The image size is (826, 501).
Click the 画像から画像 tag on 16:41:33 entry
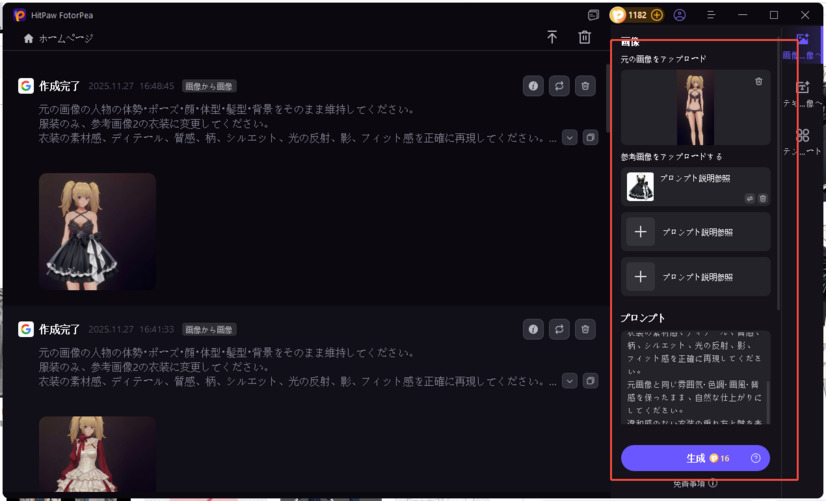209,330
